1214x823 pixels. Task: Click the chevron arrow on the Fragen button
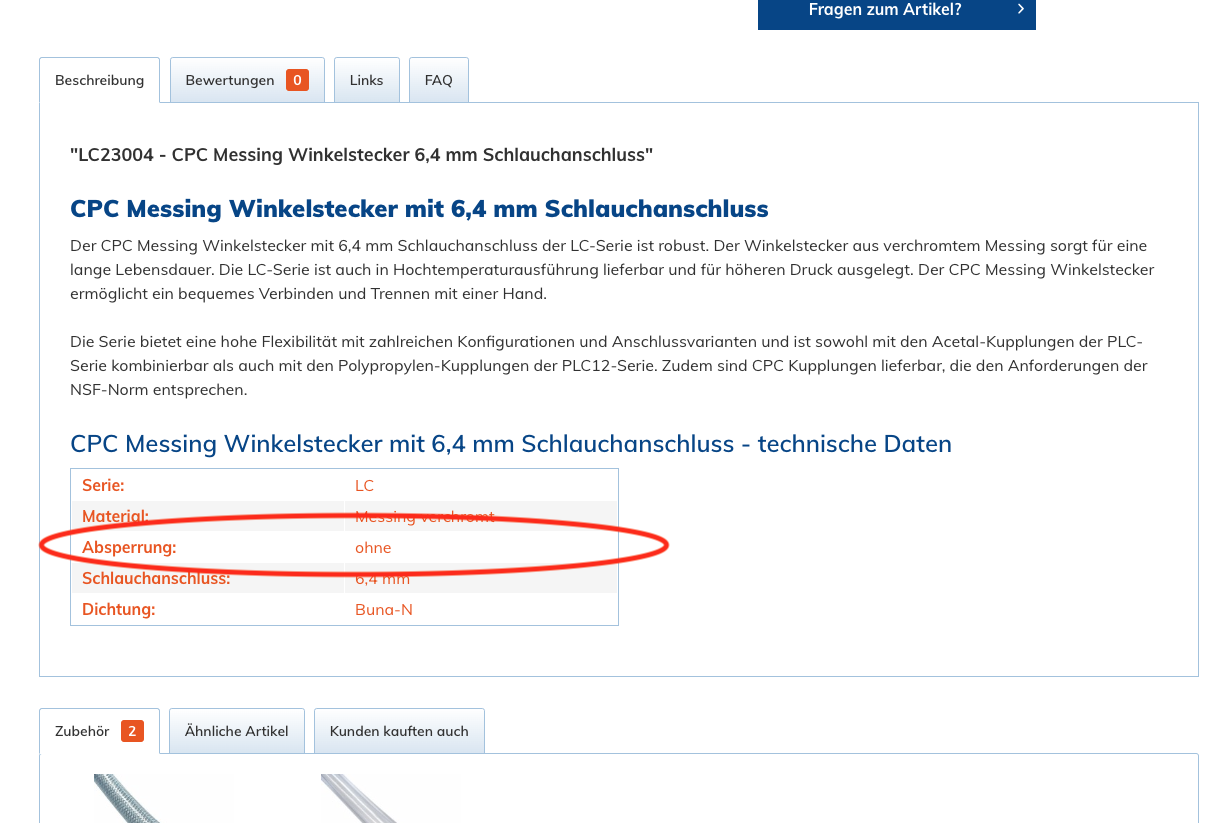click(x=1020, y=10)
